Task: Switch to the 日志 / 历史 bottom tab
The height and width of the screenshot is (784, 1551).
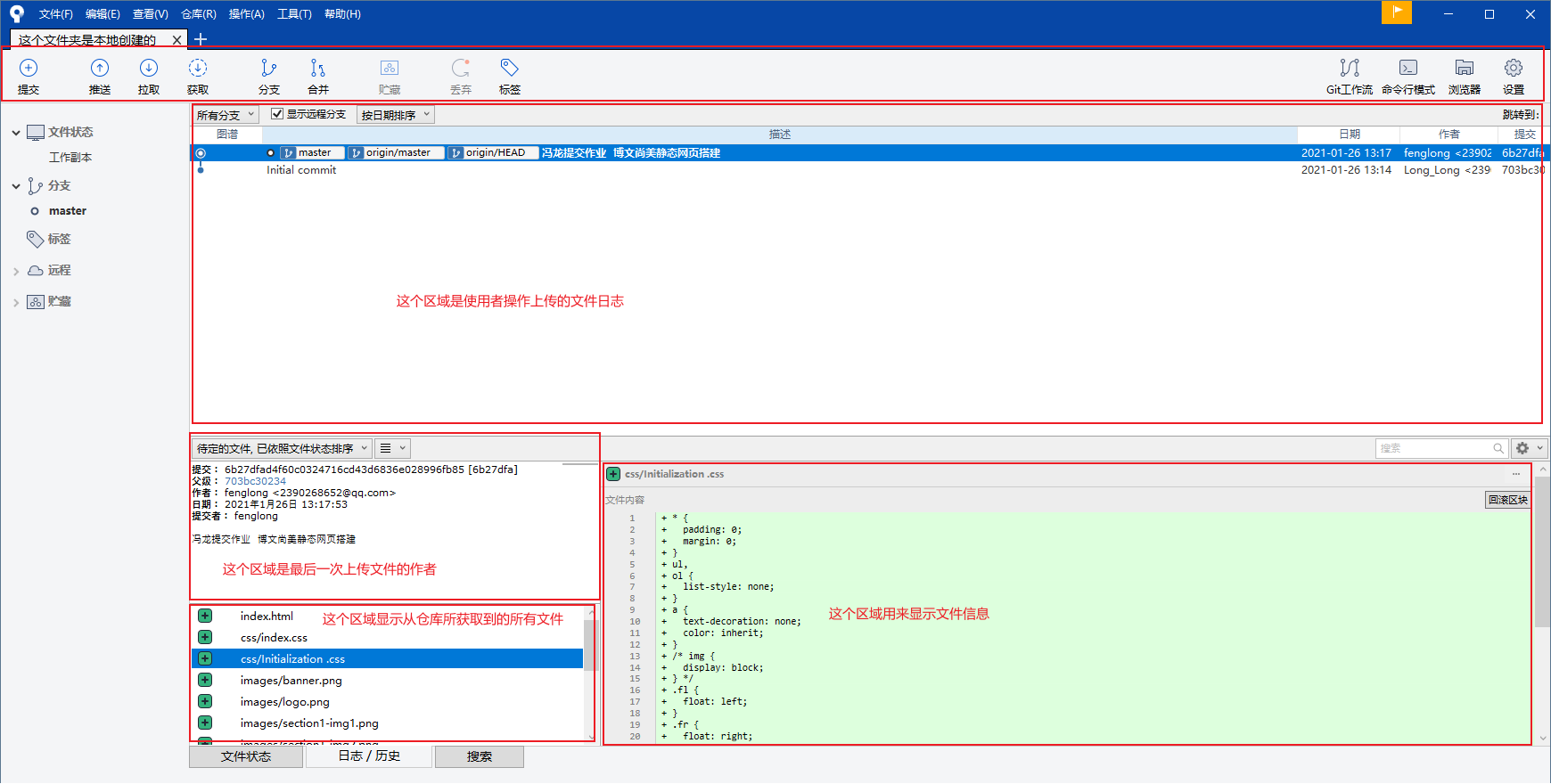Action: 369,756
